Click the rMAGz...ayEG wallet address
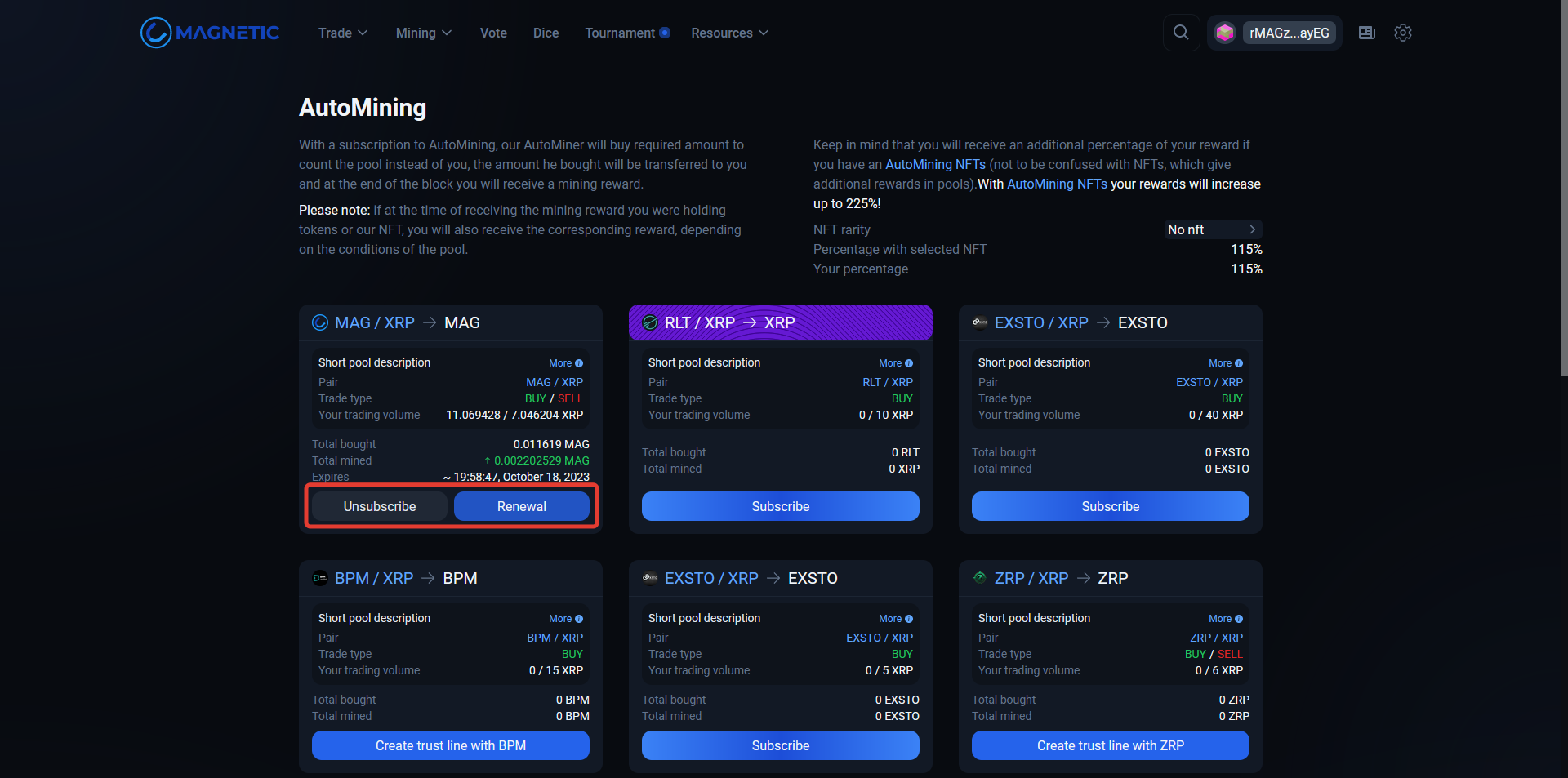 tap(1290, 33)
